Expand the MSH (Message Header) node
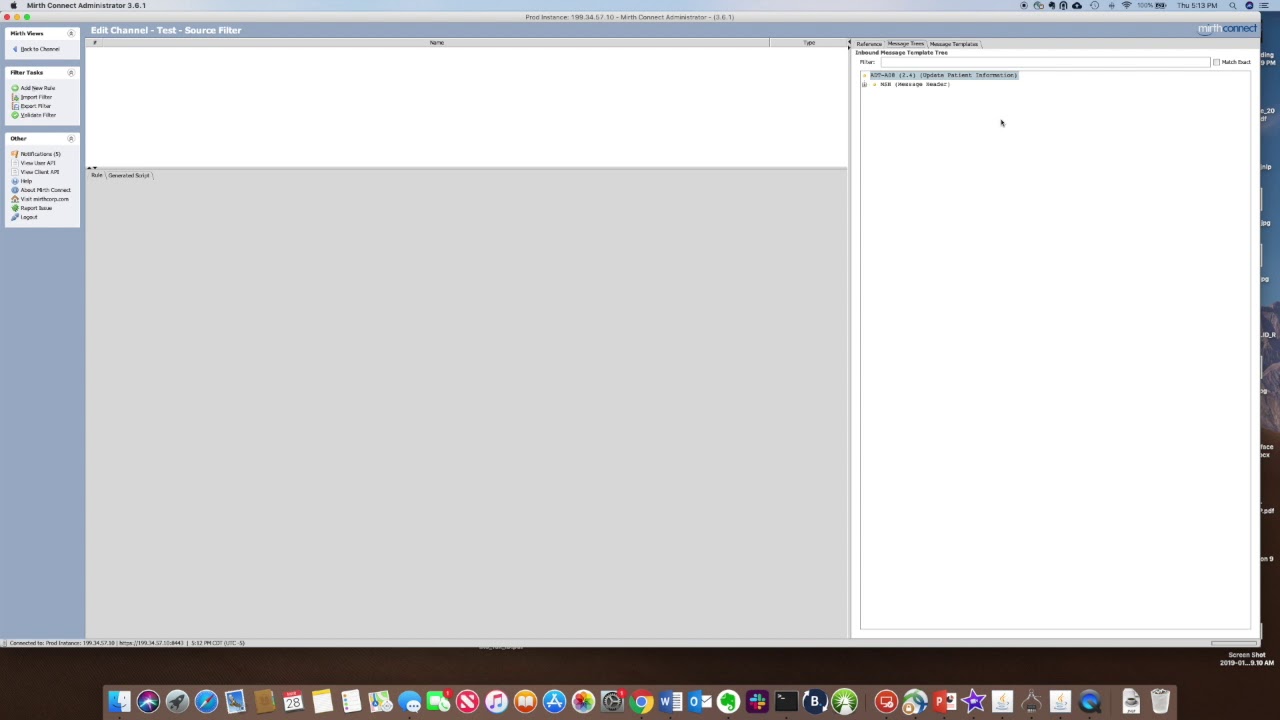Screen dimensions: 1280x720 864,84
